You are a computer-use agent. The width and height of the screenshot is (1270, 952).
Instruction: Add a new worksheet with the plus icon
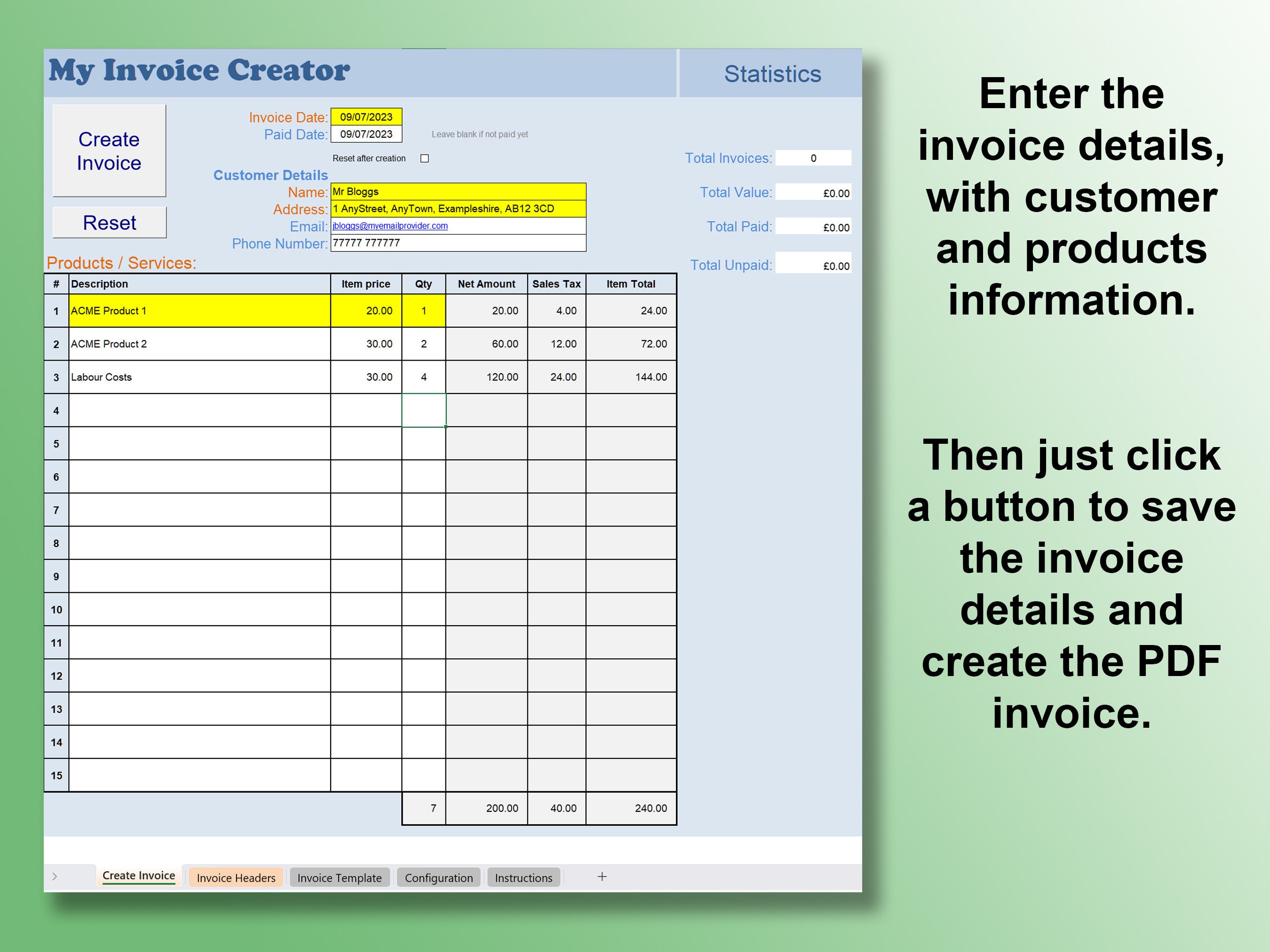point(602,876)
